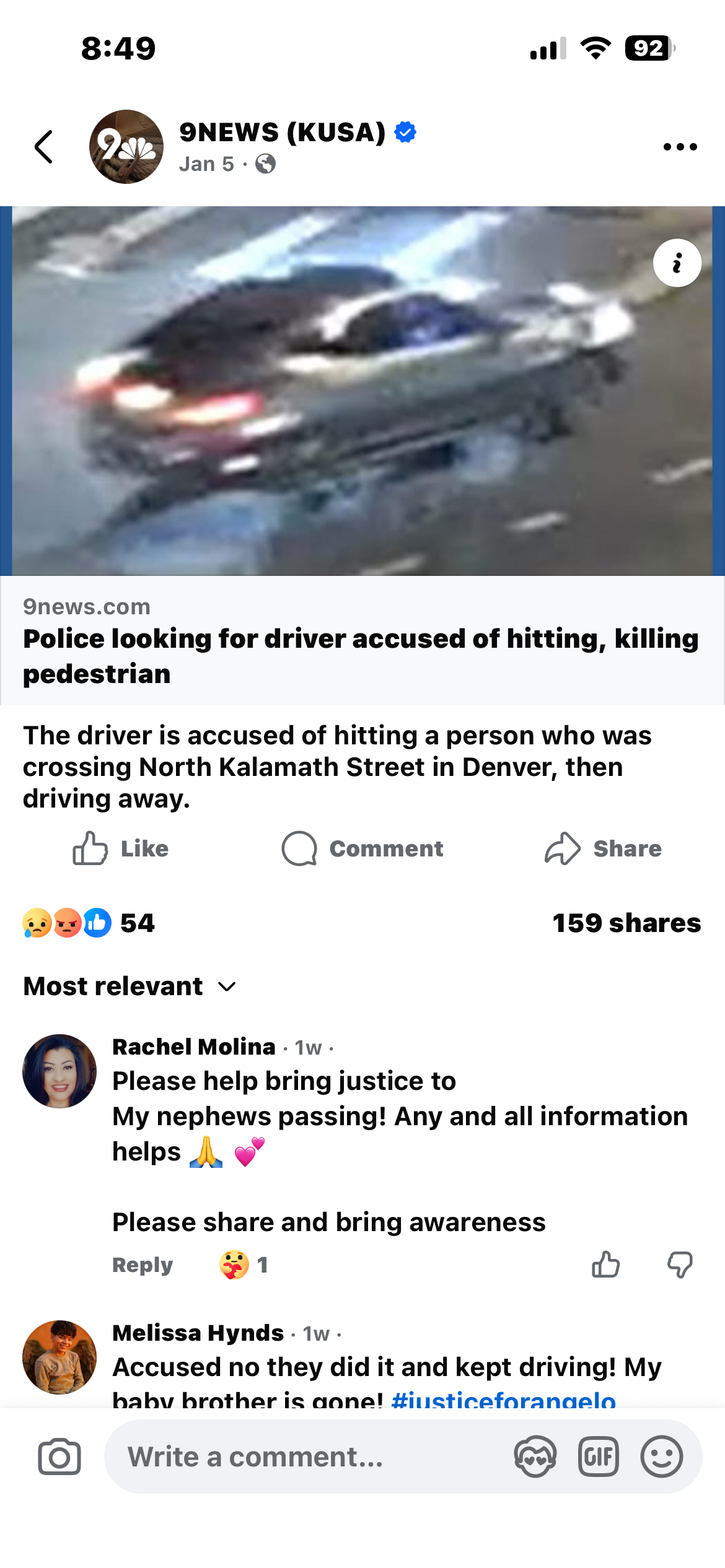Screen dimensions: 725x1568
Task: View the 159 shares list
Action: [626, 923]
